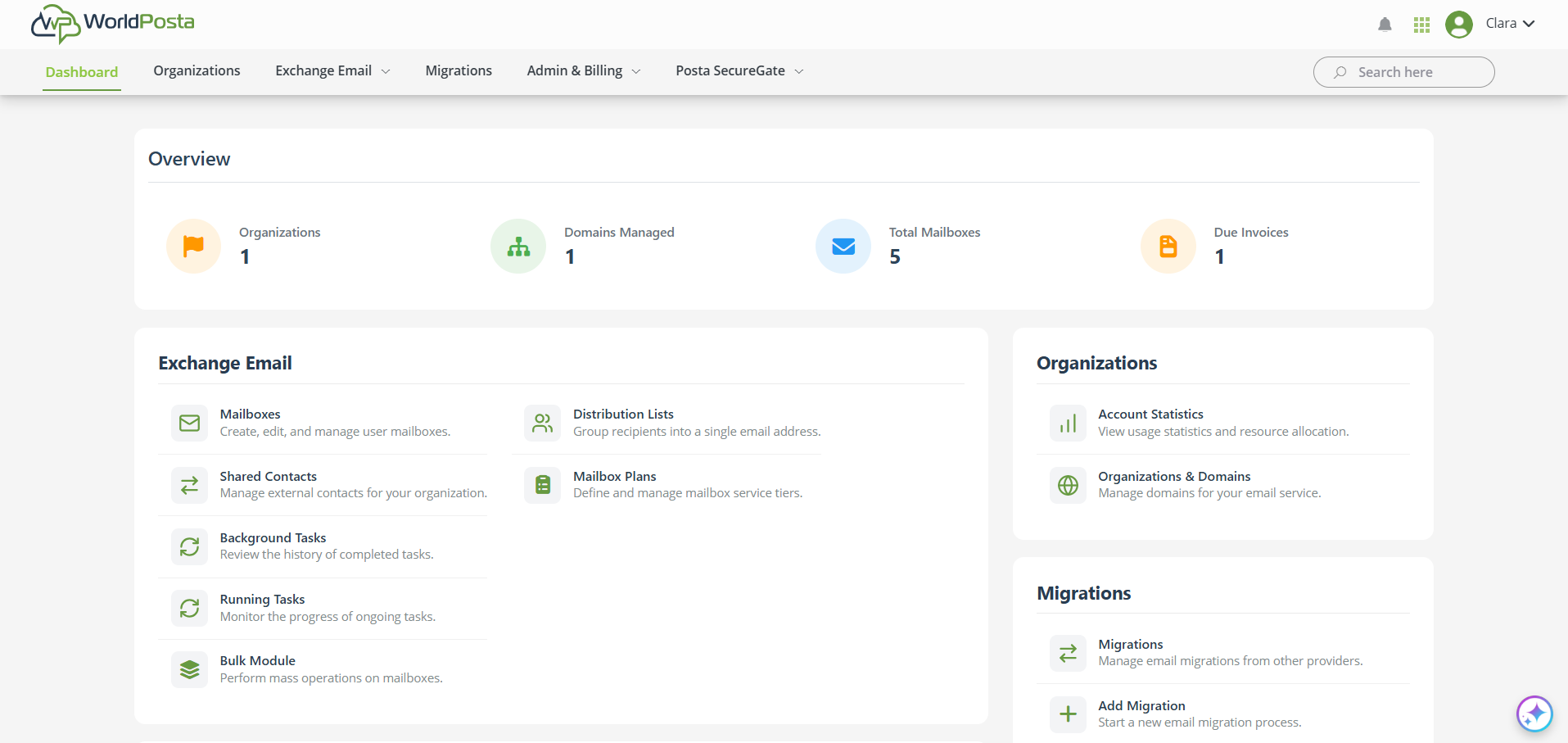Click the Background Tasks refresh icon
Image resolution: width=1568 pixels, height=743 pixels.
tap(189, 546)
